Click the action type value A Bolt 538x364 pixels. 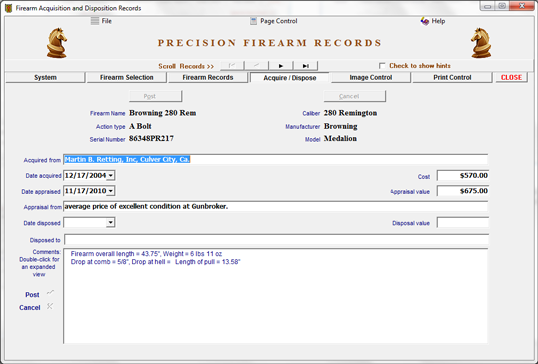pos(140,126)
